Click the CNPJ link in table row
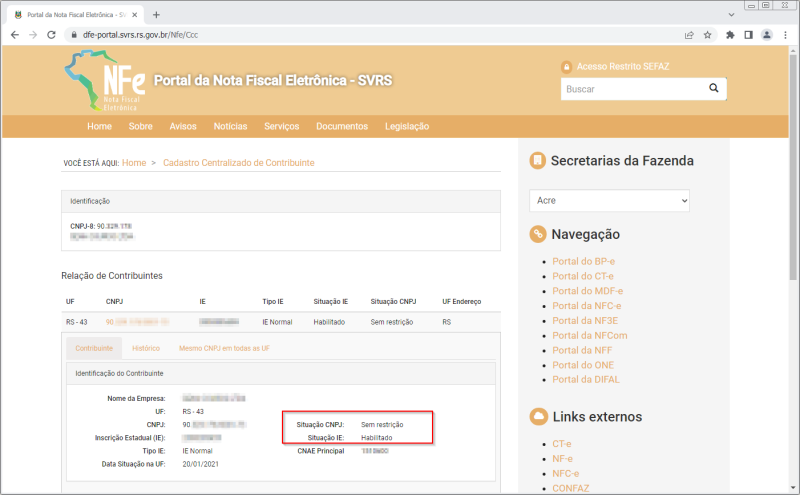 (x=137, y=322)
